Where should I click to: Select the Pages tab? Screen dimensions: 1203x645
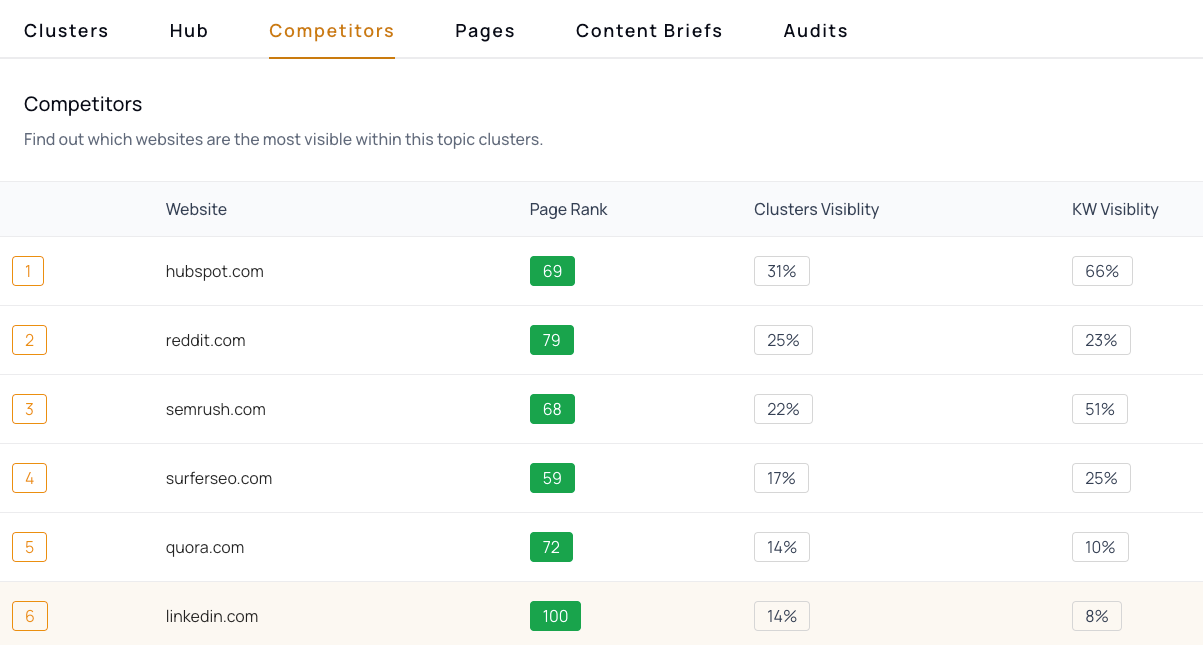[x=484, y=30]
